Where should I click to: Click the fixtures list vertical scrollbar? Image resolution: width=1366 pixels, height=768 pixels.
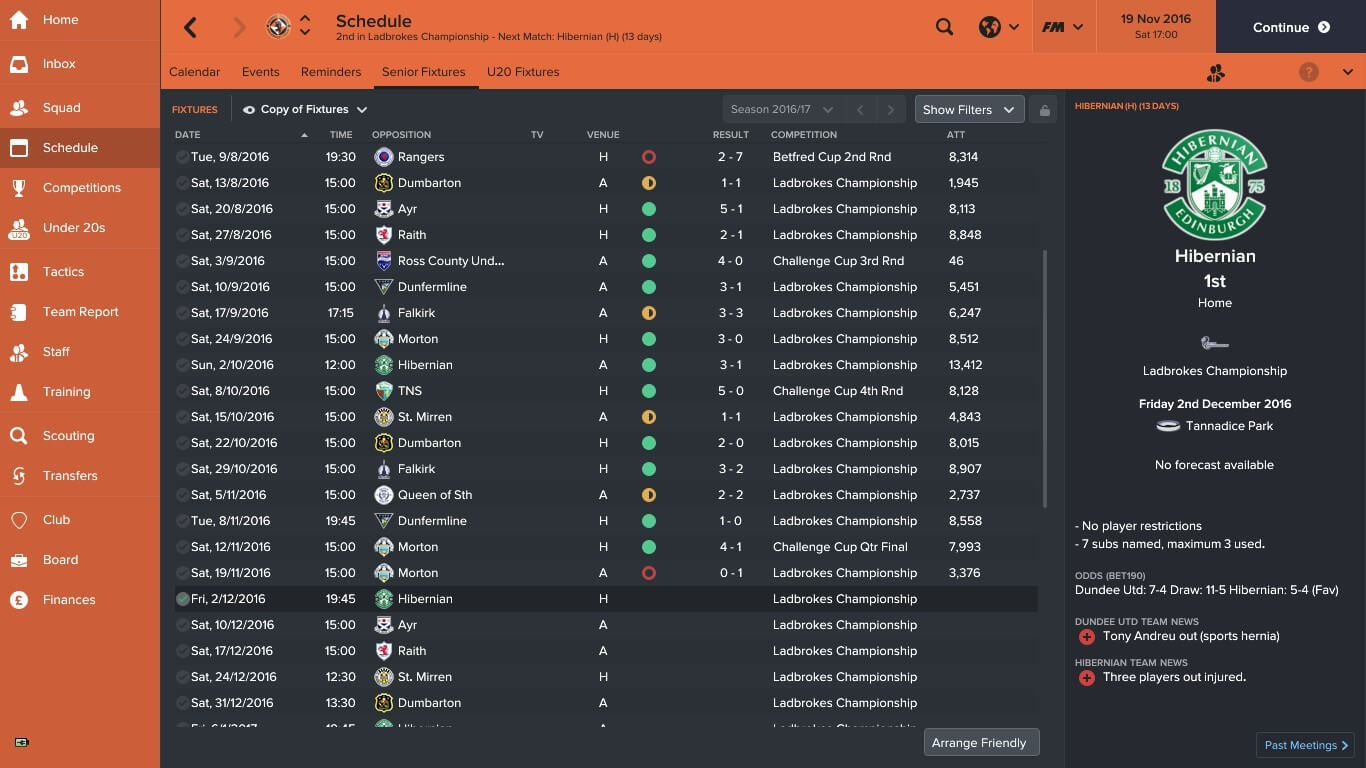1046,380
